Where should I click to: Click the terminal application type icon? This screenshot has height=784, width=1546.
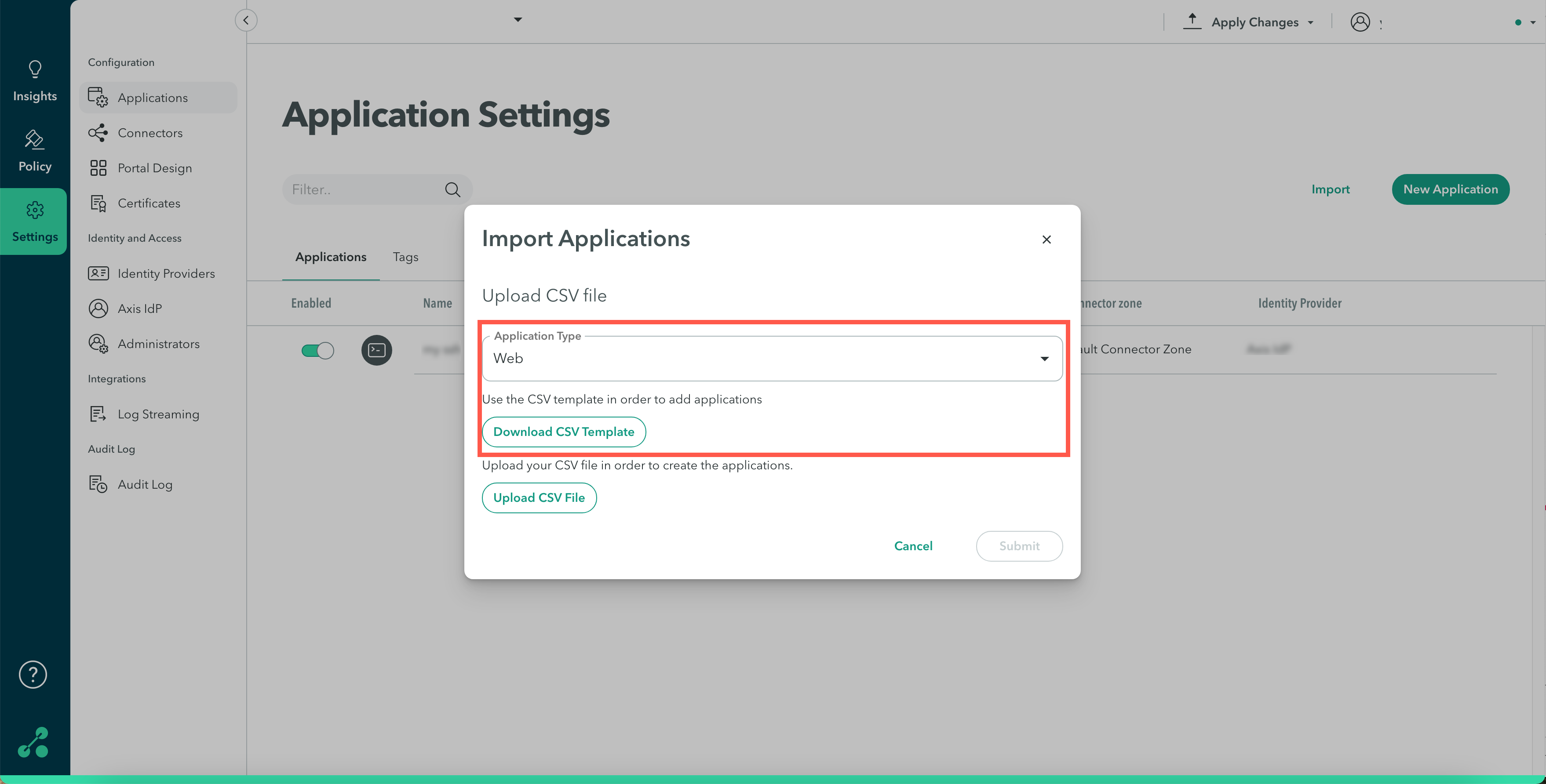point(376,350)
